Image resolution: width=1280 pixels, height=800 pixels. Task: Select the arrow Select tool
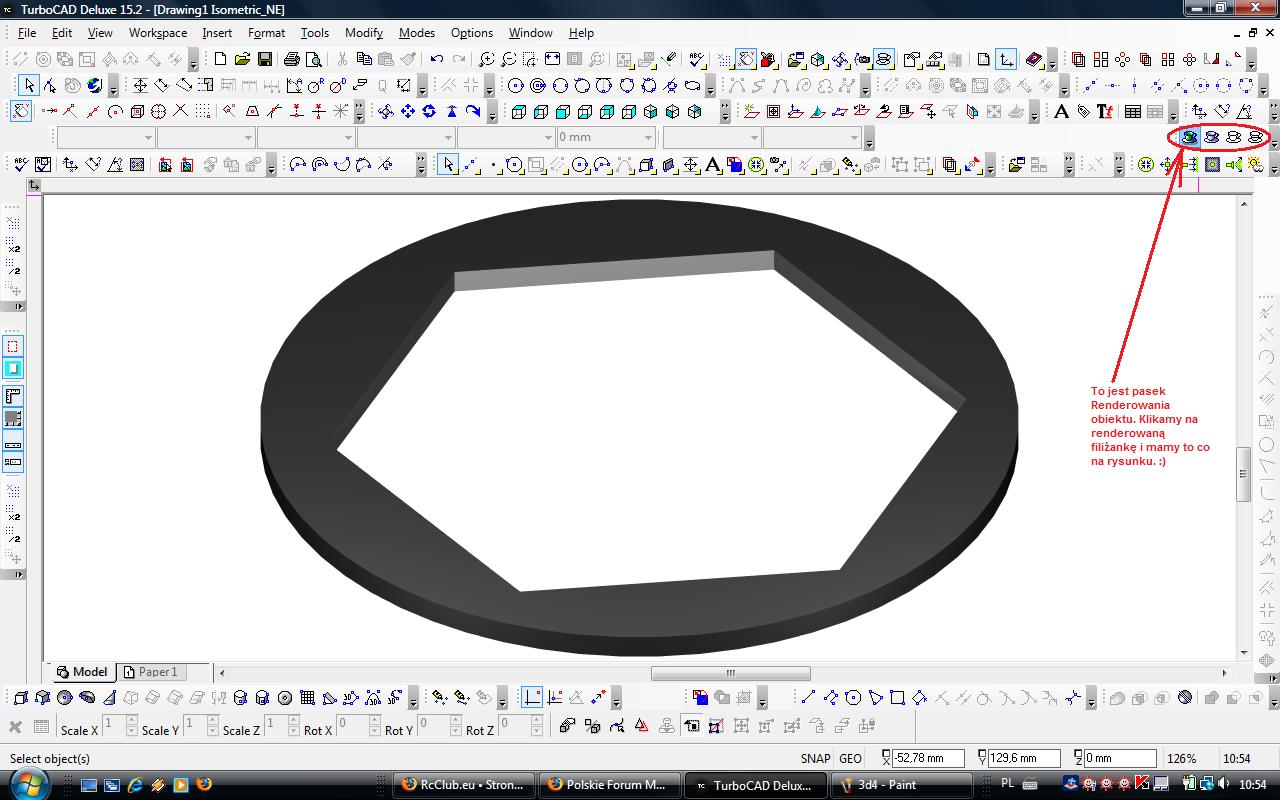point(29,86)
